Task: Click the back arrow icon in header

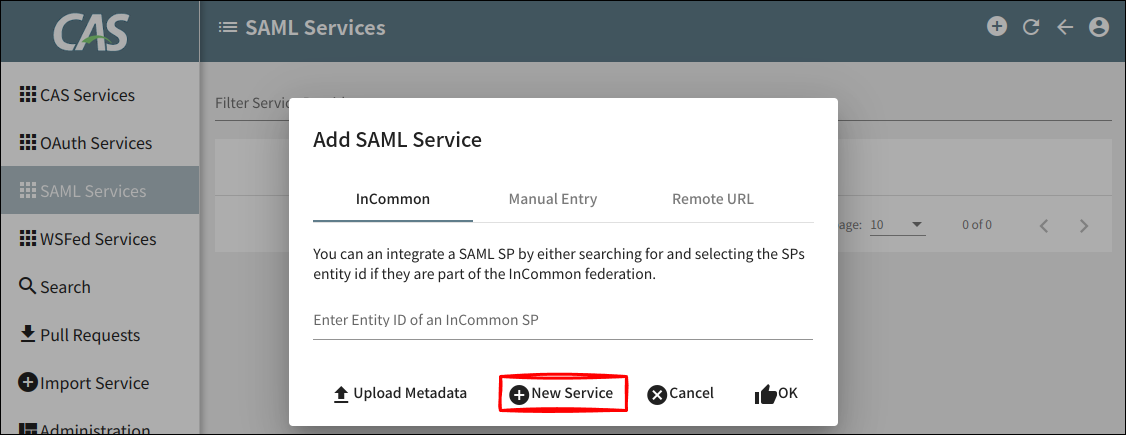Action: 1065,27
